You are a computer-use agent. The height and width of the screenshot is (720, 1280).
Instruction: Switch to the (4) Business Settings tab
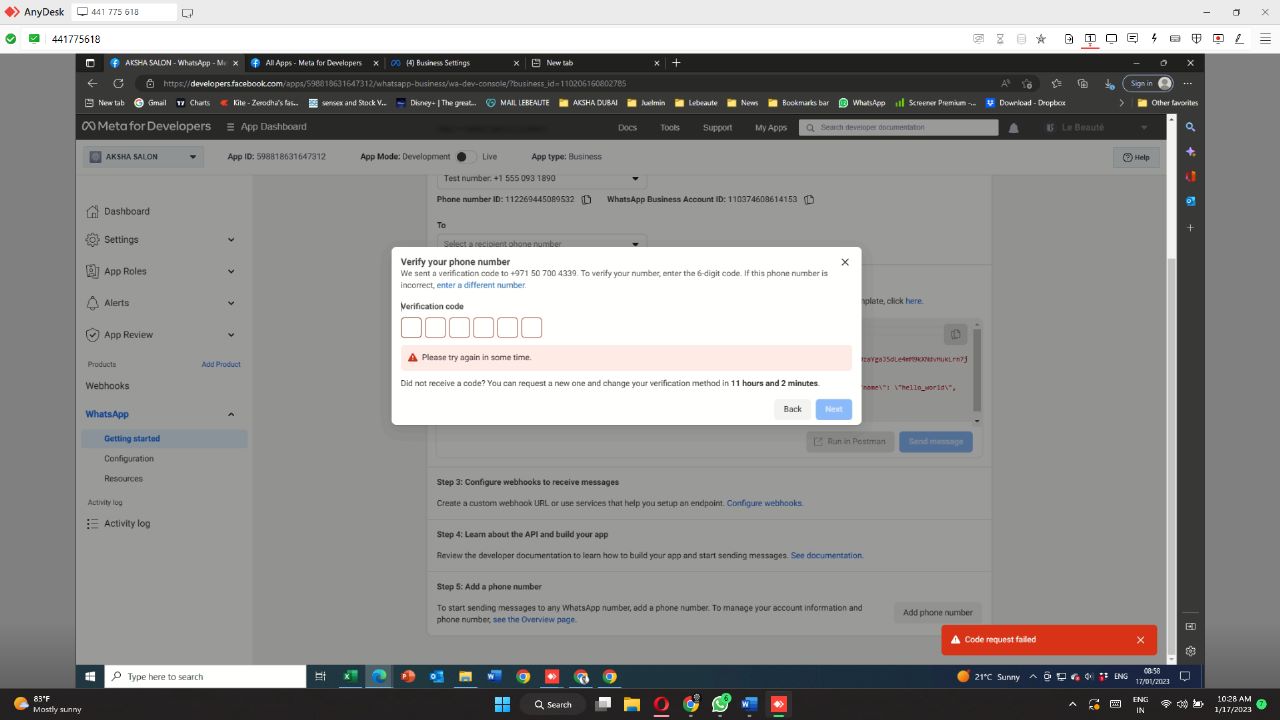point(455,62)
